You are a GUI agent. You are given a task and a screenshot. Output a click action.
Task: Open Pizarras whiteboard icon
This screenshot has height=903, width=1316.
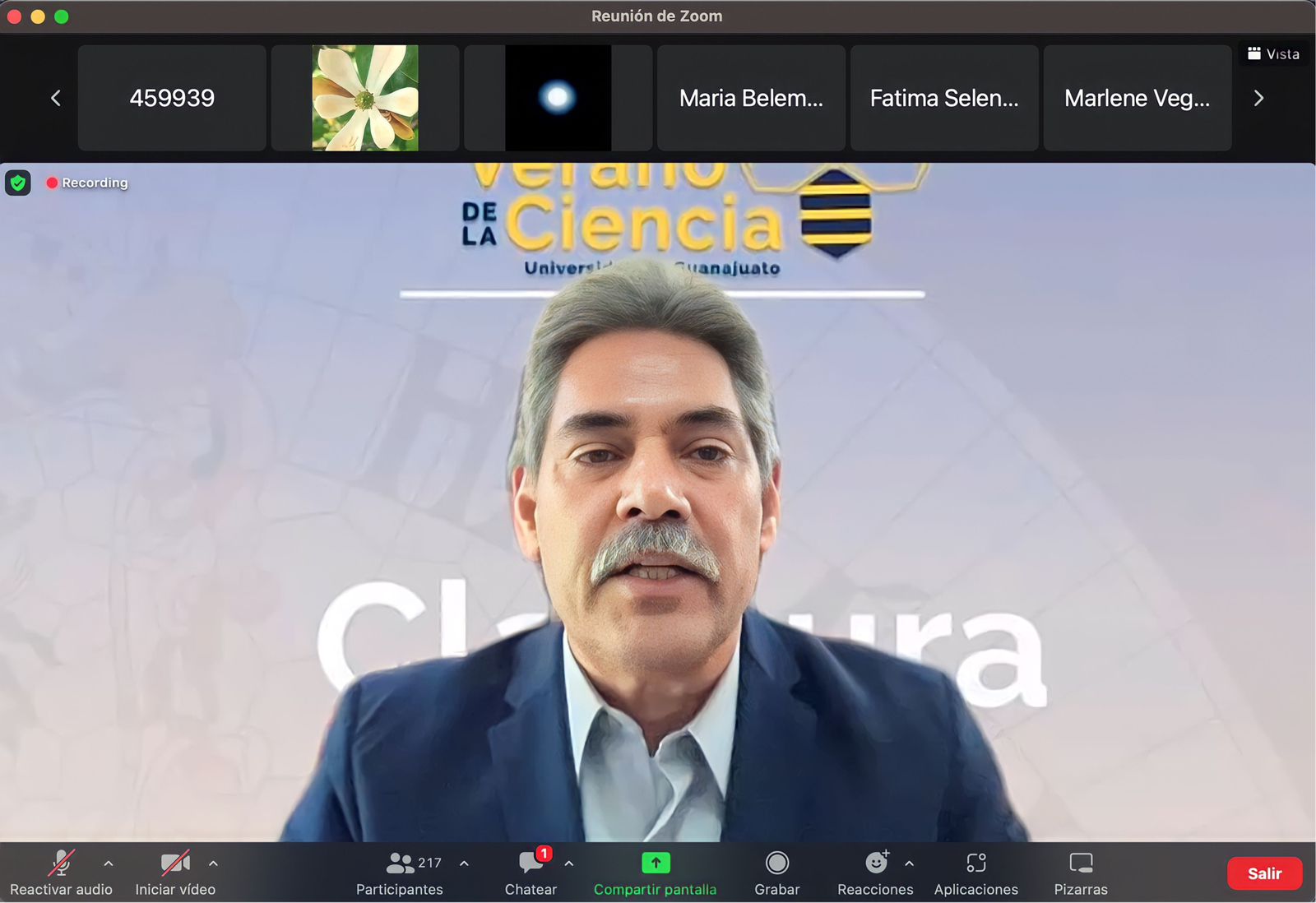1080,863
